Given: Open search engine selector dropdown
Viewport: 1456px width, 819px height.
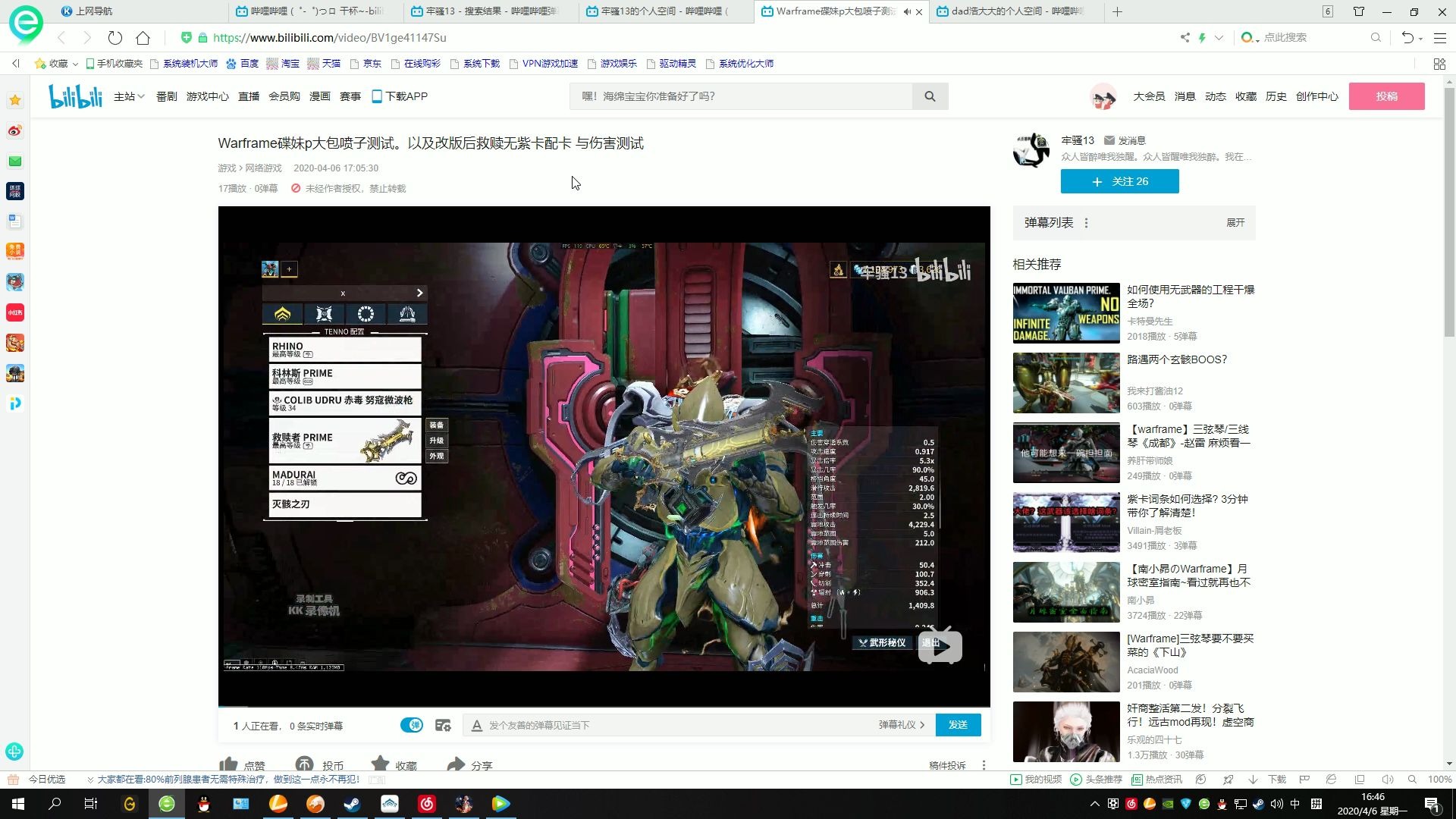Looking at the screenshot, I should tap(1250, 37).
